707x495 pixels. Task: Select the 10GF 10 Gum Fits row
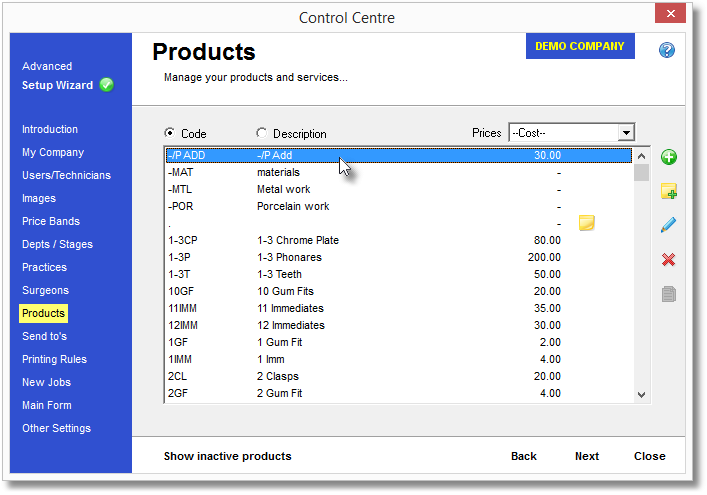point(399,291)
